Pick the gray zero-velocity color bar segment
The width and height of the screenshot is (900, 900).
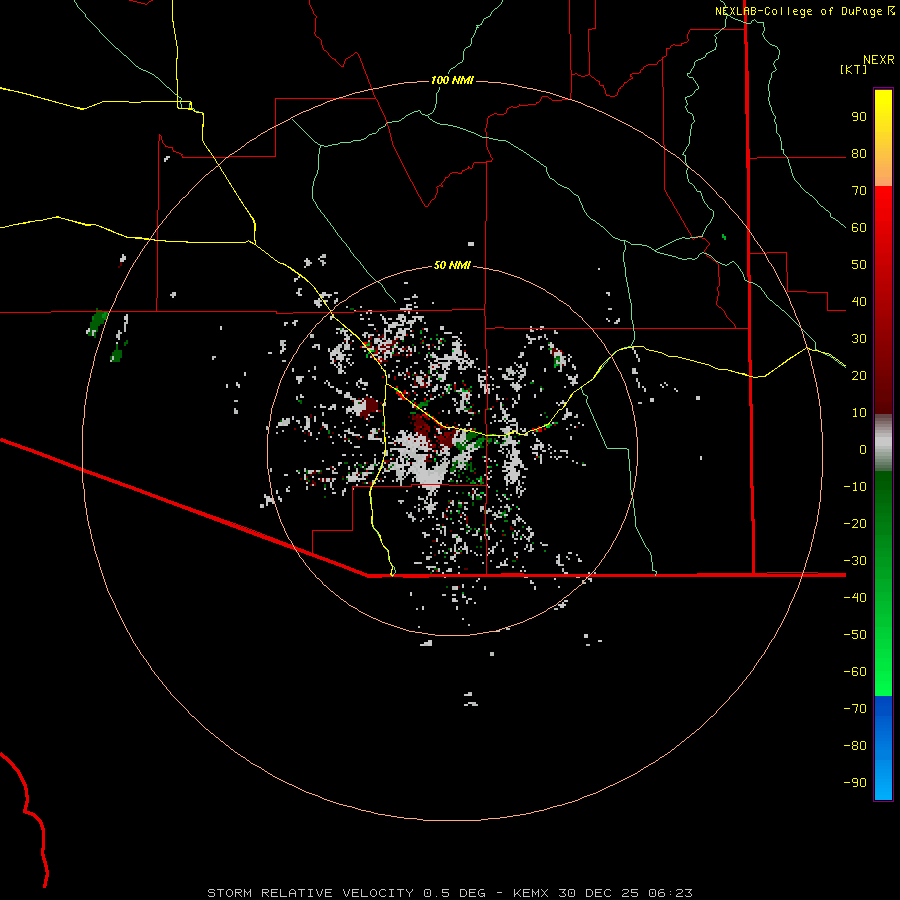tap(883, 443)
